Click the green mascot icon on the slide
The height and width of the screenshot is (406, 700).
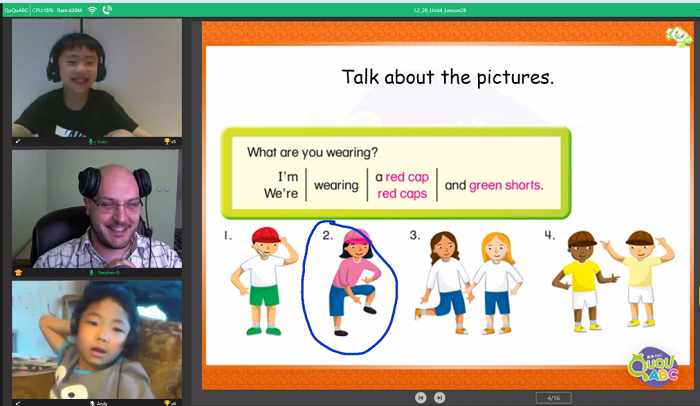[x=678, y=36]
